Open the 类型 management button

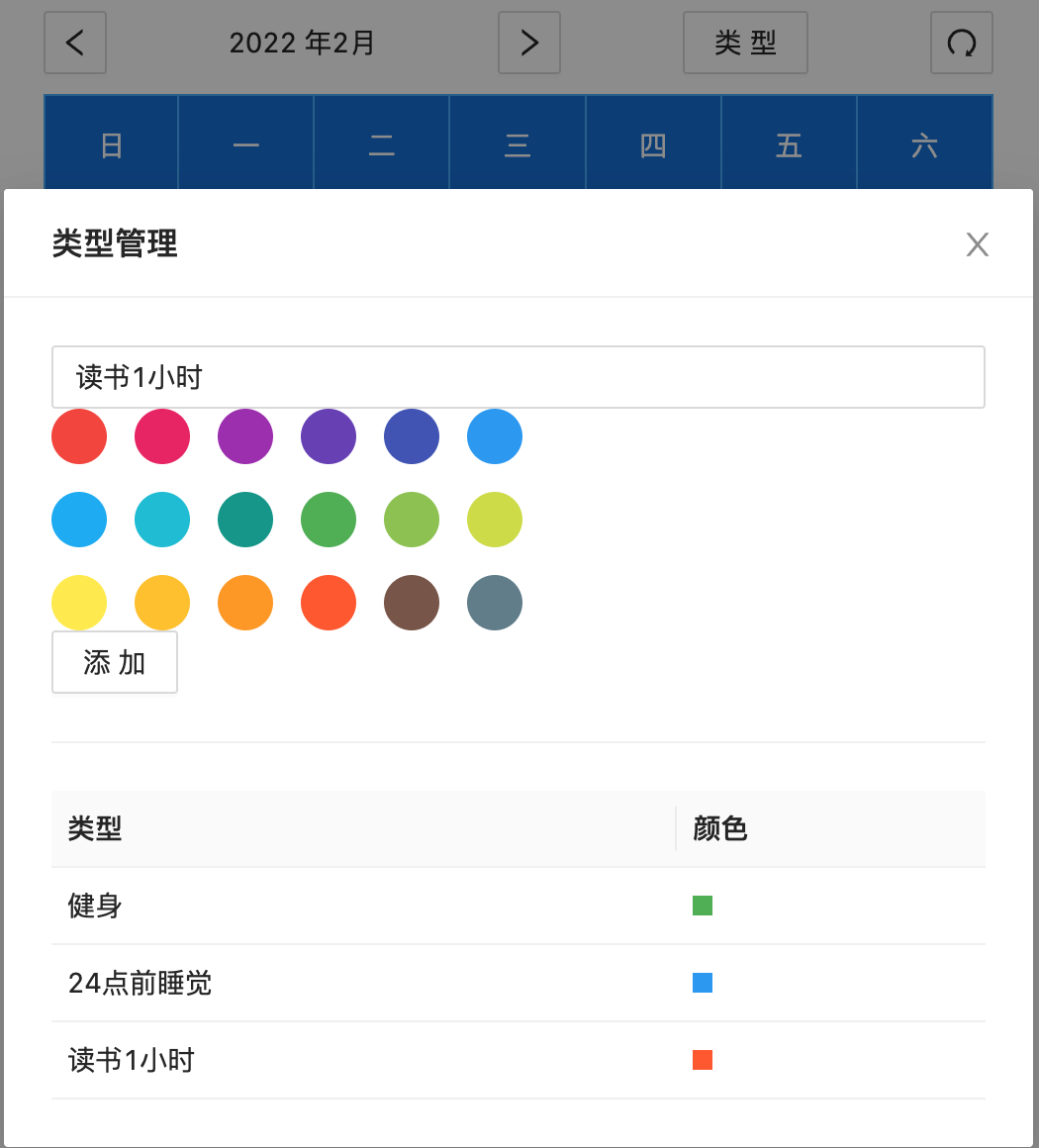(745, 43)
